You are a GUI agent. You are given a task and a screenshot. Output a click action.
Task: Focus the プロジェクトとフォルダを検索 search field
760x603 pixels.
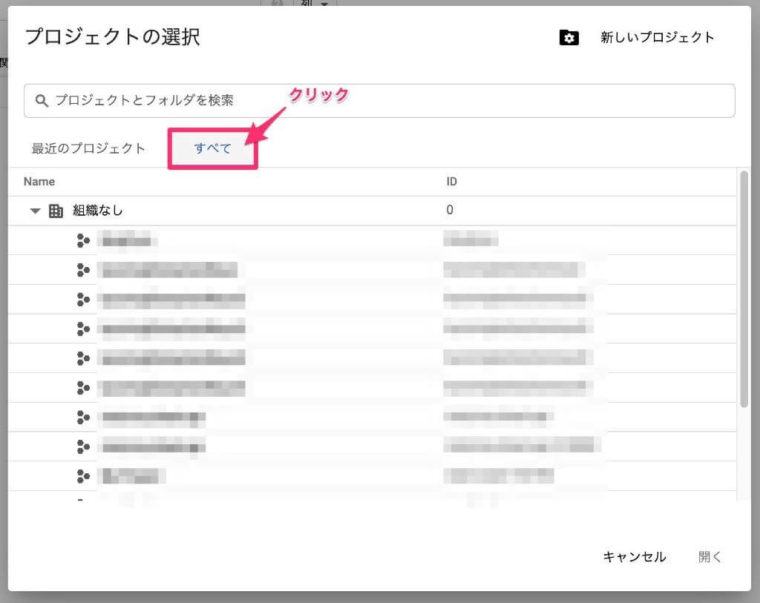coord(380,100)
